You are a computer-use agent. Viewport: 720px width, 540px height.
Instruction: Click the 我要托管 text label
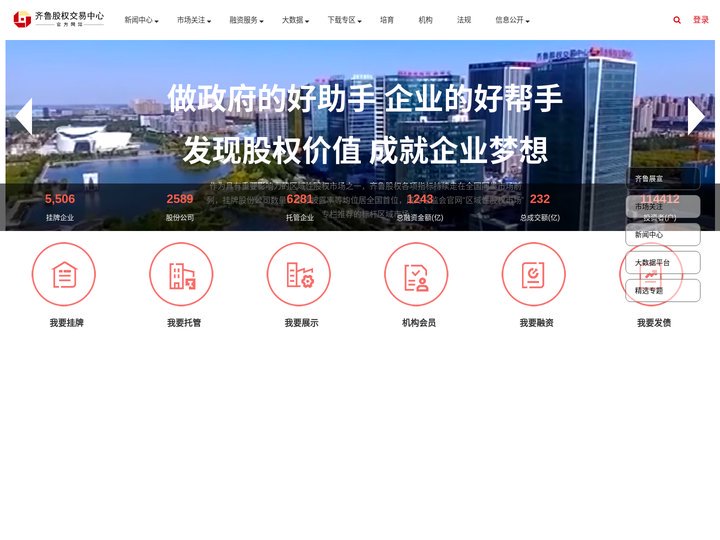click(184, 323)
